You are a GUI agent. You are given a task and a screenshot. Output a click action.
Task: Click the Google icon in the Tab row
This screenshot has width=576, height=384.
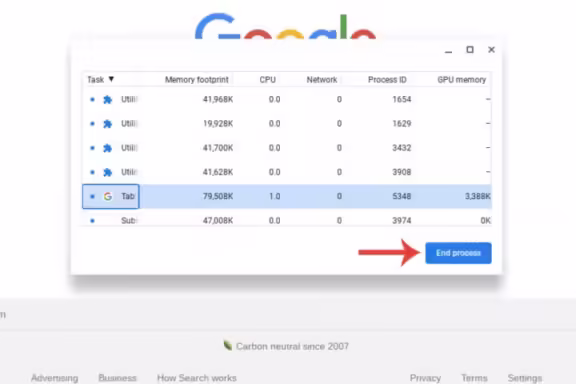click(x=108, y=196)
